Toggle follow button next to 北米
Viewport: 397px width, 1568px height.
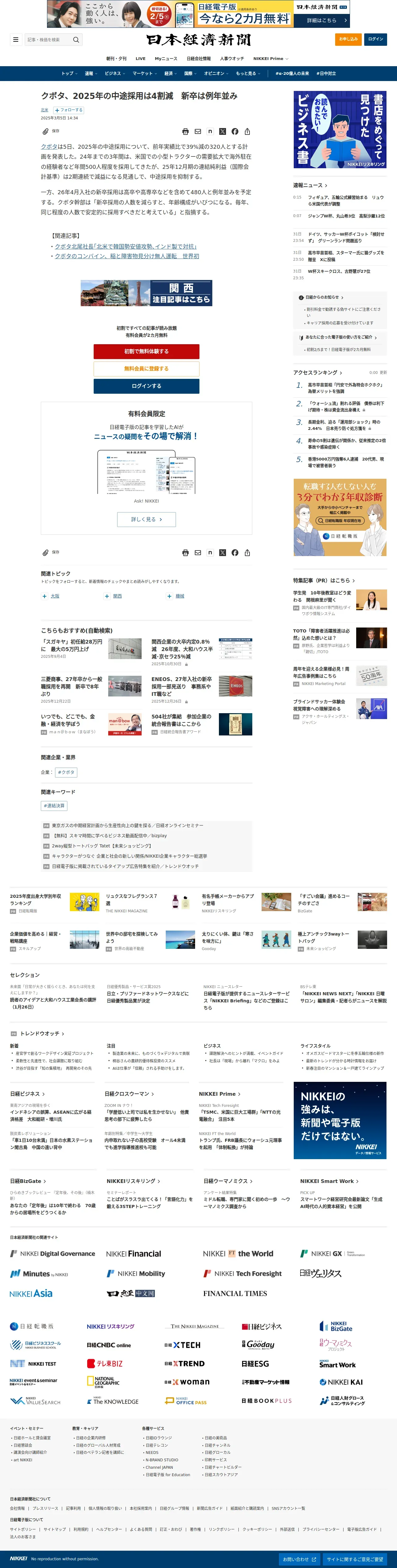tap(69, 110)
